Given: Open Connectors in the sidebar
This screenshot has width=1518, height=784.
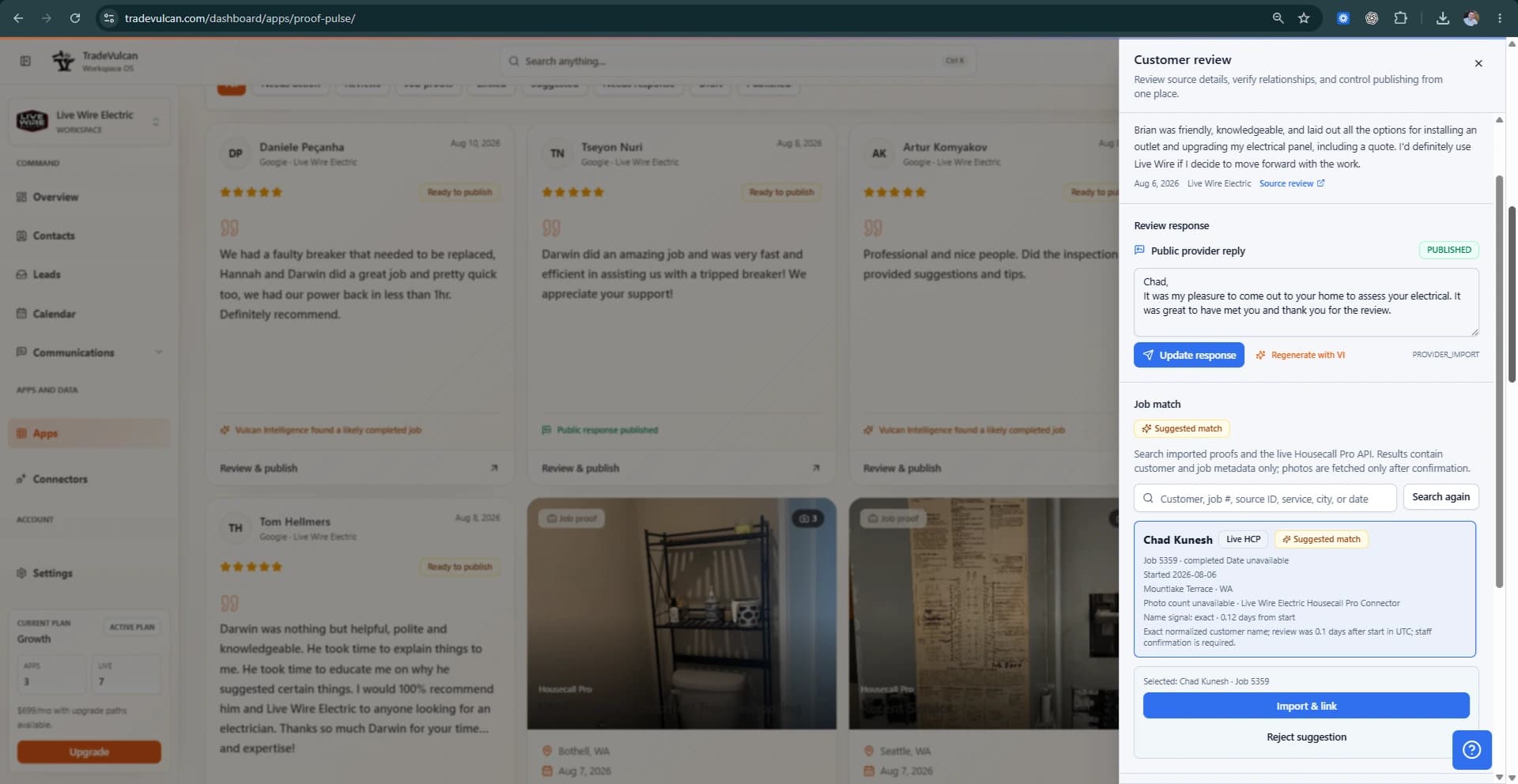Looking at the screenshot, I should pos(89,479).
